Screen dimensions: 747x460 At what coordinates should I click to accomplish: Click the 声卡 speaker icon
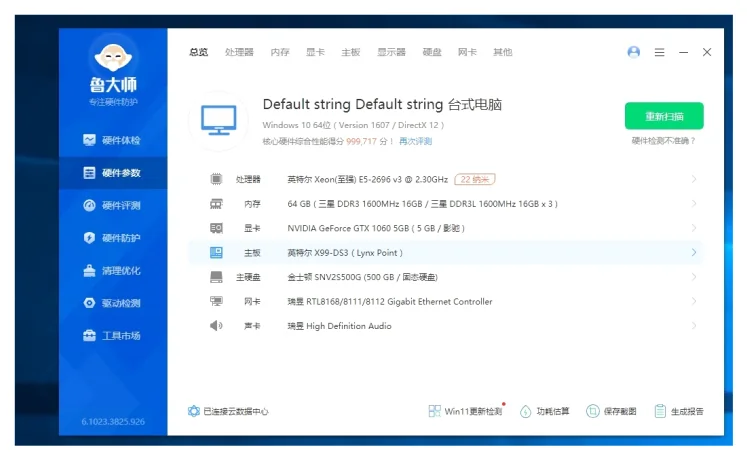[216, 326]
